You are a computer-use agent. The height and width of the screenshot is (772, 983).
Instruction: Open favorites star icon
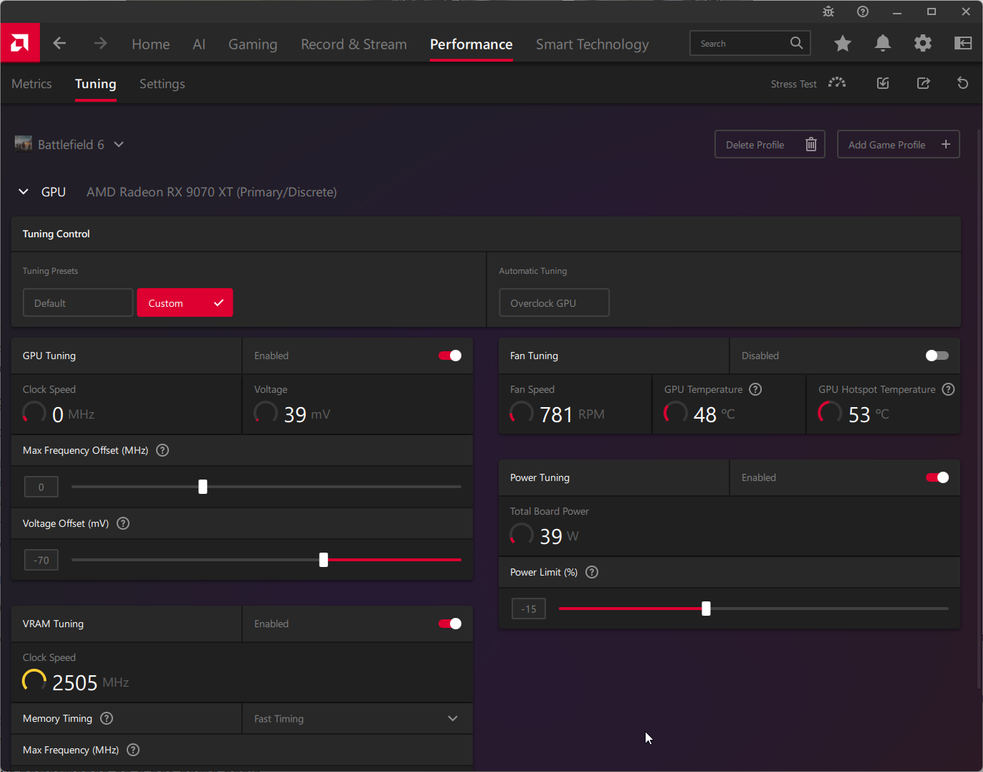coord(843,43)
